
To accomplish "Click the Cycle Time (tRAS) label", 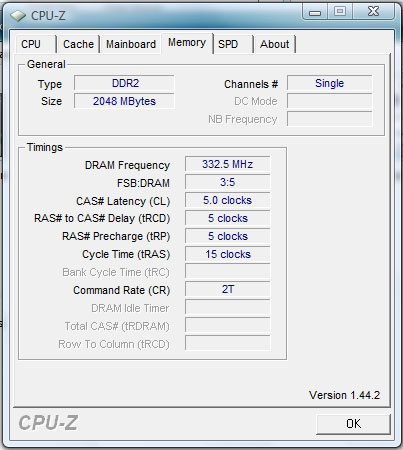I will tap(126, 254).
